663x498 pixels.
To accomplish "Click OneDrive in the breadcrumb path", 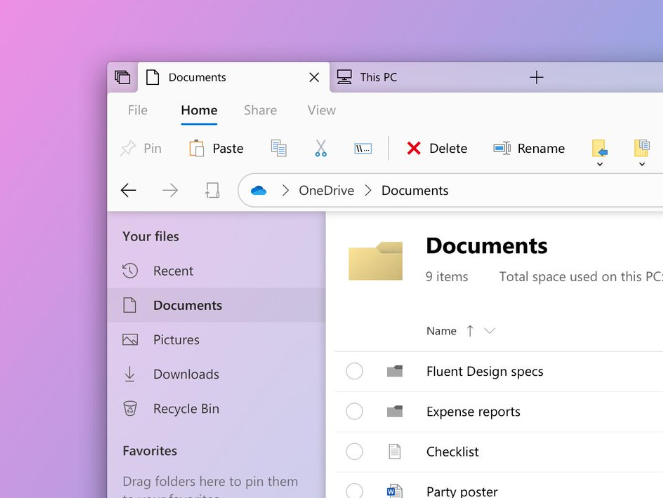I will (326, 191).
